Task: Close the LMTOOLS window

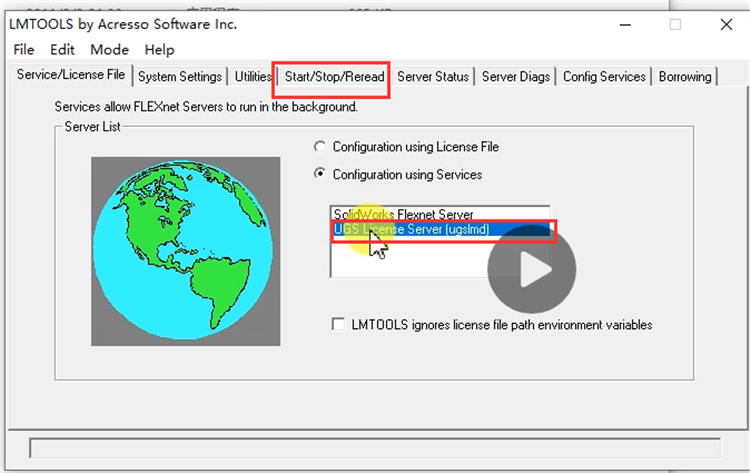Action: [726, 24]
